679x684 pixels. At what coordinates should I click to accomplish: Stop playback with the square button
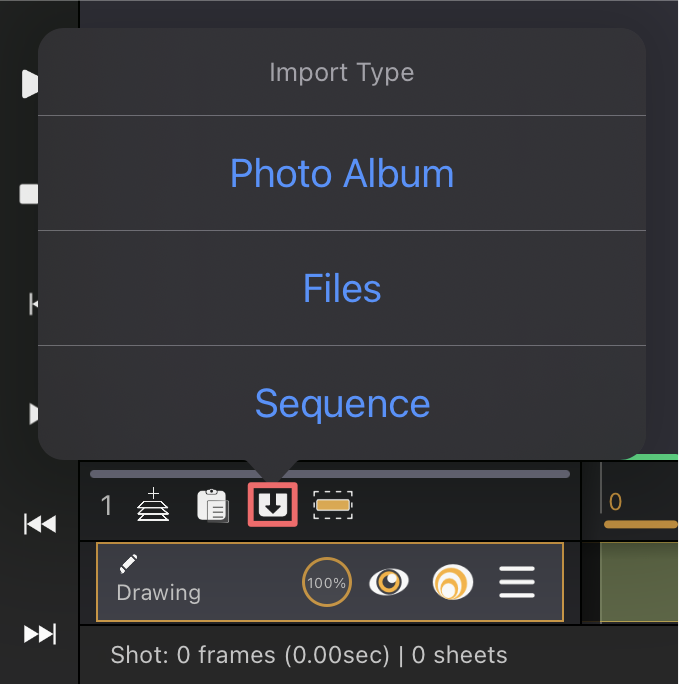29,194
